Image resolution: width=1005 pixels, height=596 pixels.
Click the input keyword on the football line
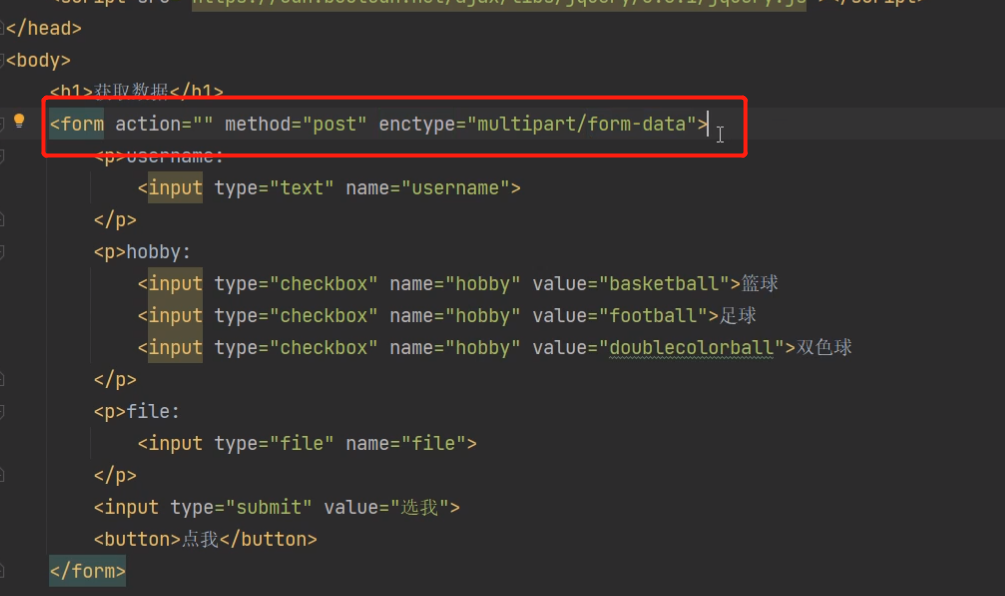(x=175, y=316)
